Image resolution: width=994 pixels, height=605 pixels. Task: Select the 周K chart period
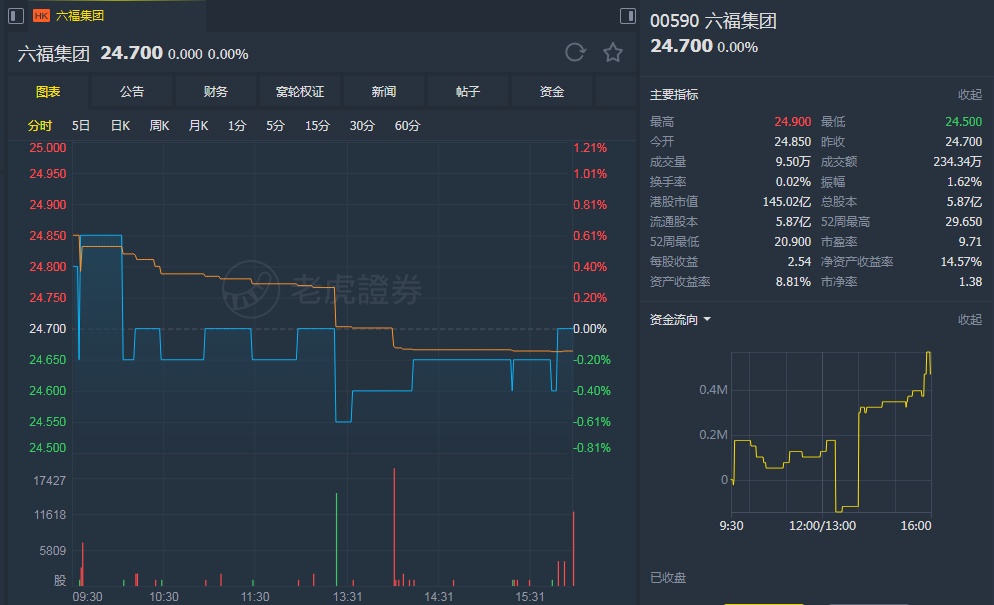(x=159, y=126)
